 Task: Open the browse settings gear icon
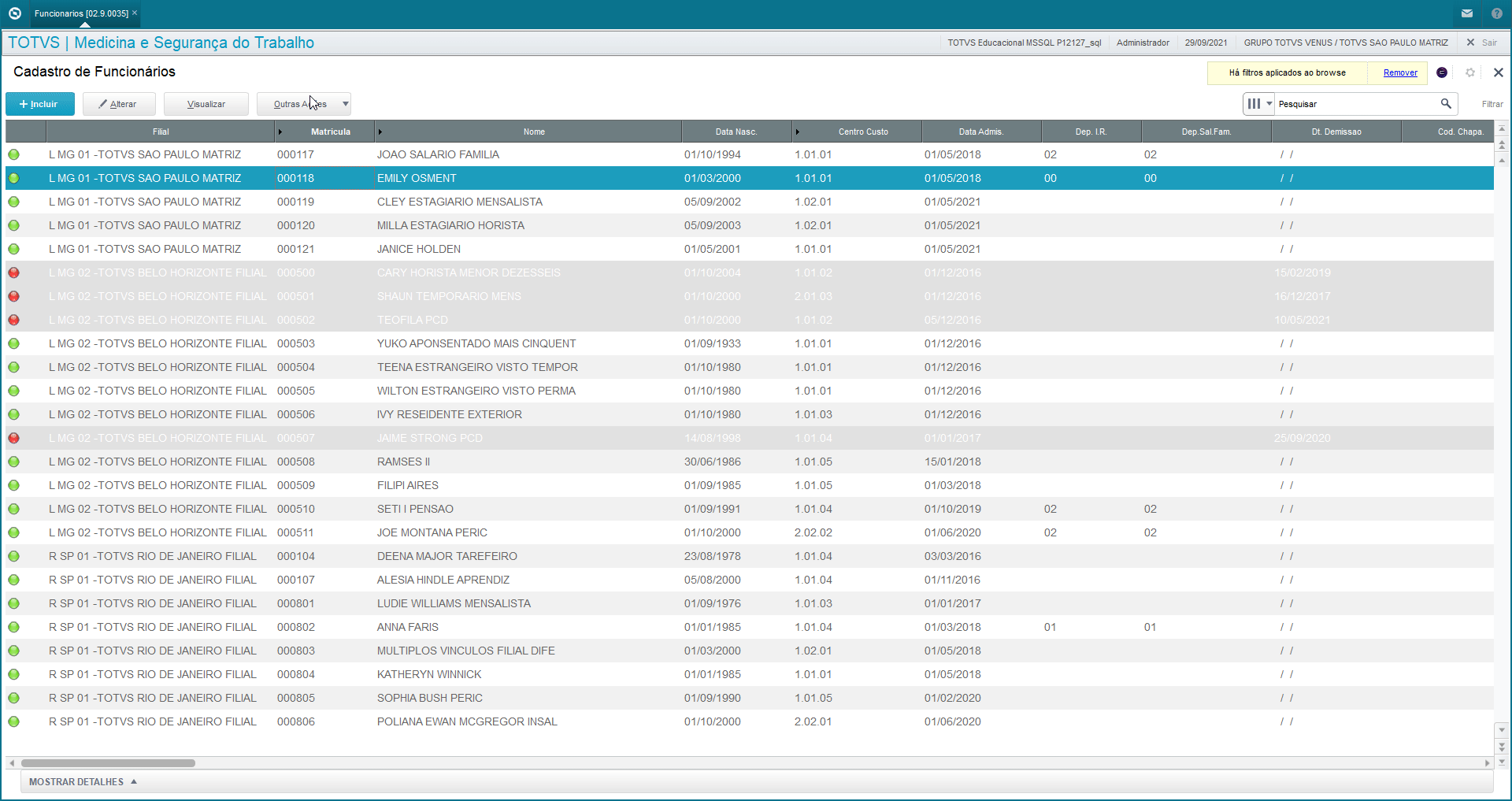point(1470,72)
